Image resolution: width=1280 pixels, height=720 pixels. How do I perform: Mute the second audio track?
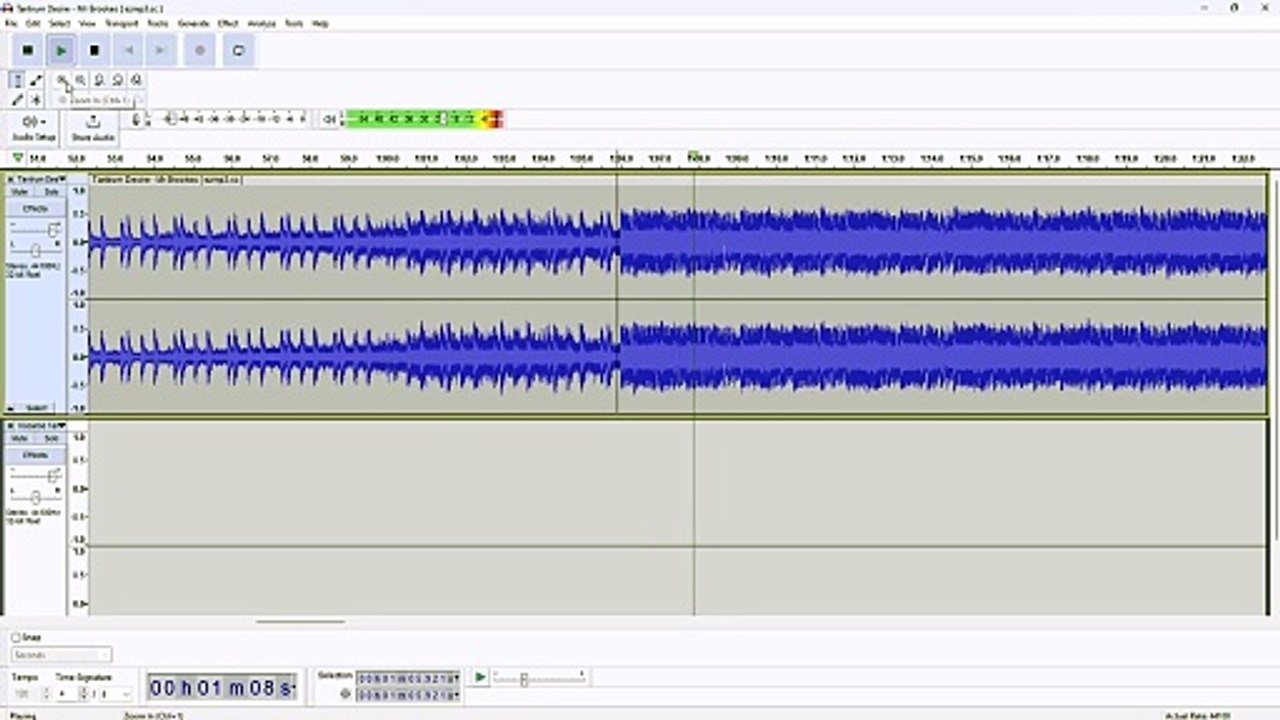19,438
